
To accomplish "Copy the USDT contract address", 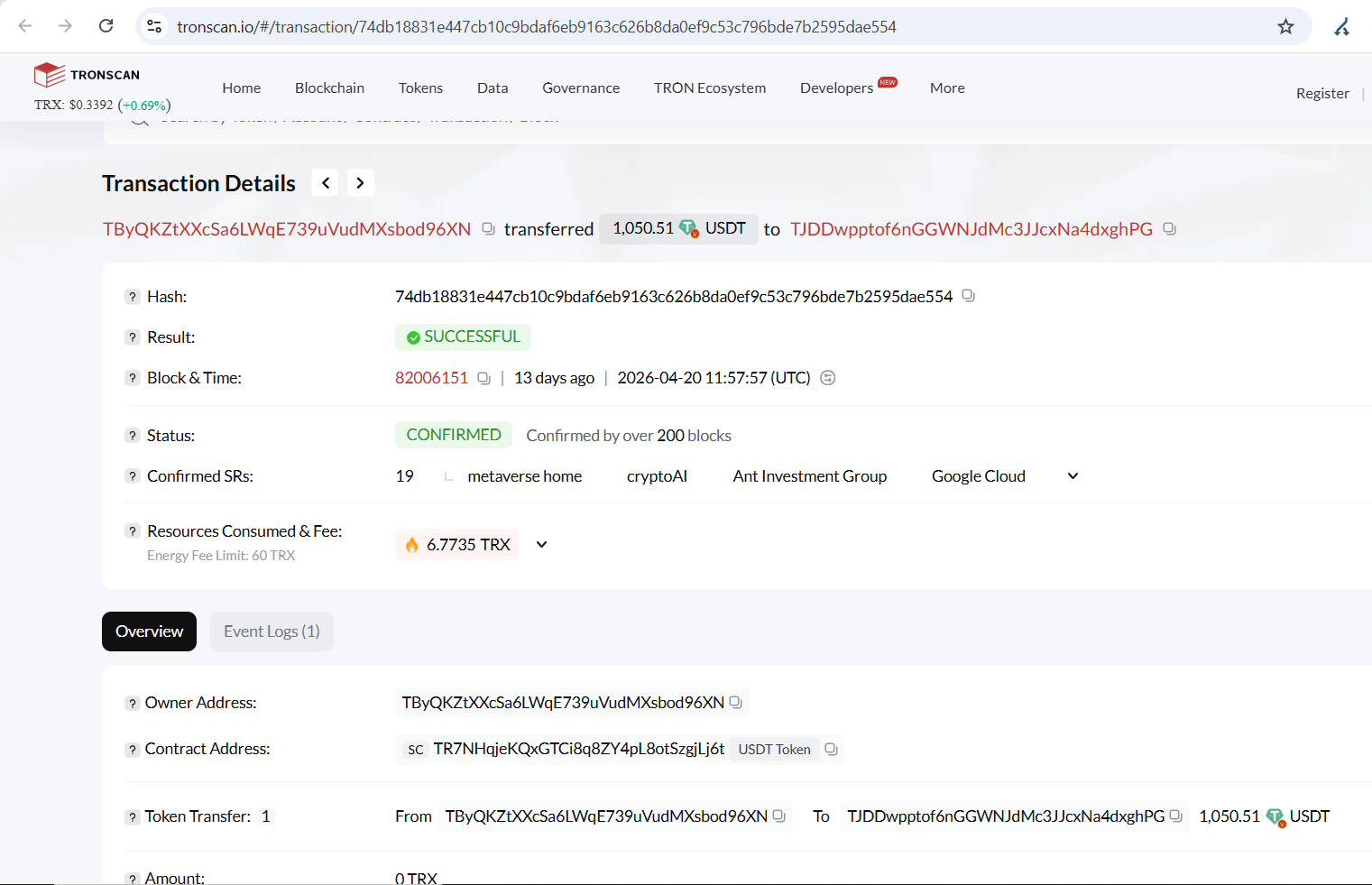I will 832,749.
